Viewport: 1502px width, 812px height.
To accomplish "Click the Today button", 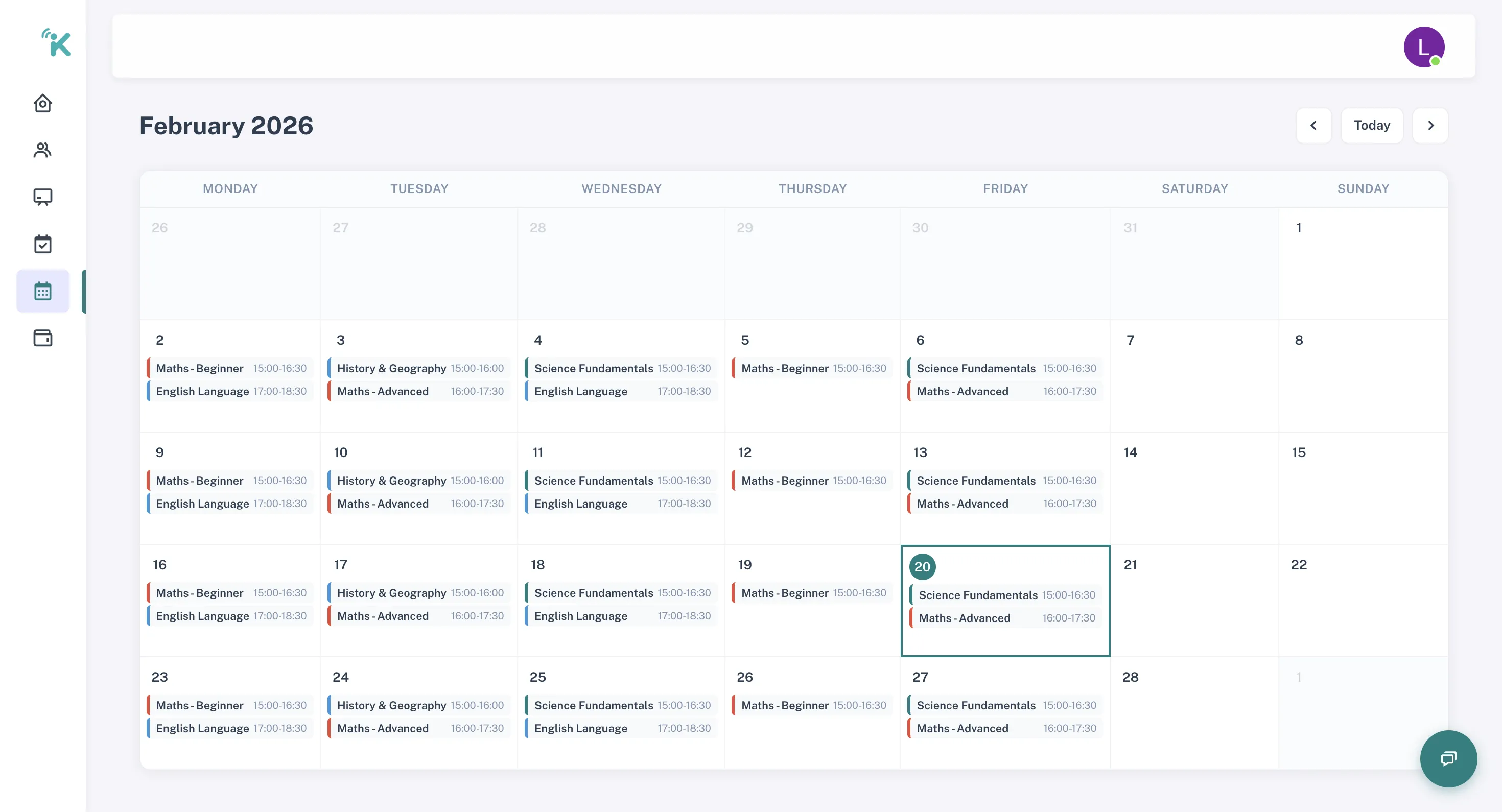I will pos(1372,125).
